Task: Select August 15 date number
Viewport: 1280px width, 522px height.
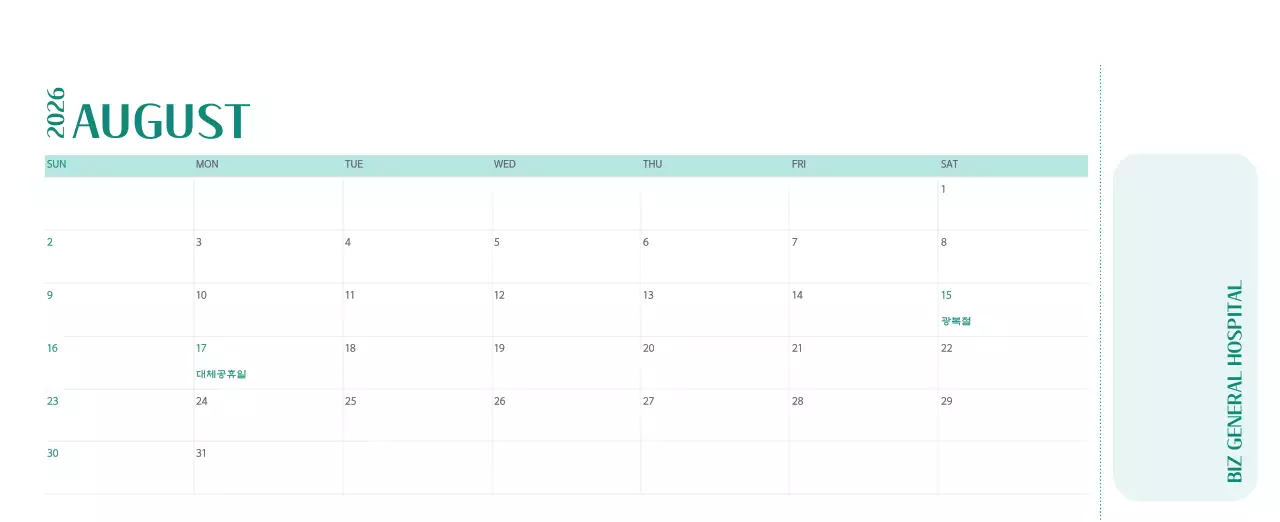Action: tap(946, 295)
